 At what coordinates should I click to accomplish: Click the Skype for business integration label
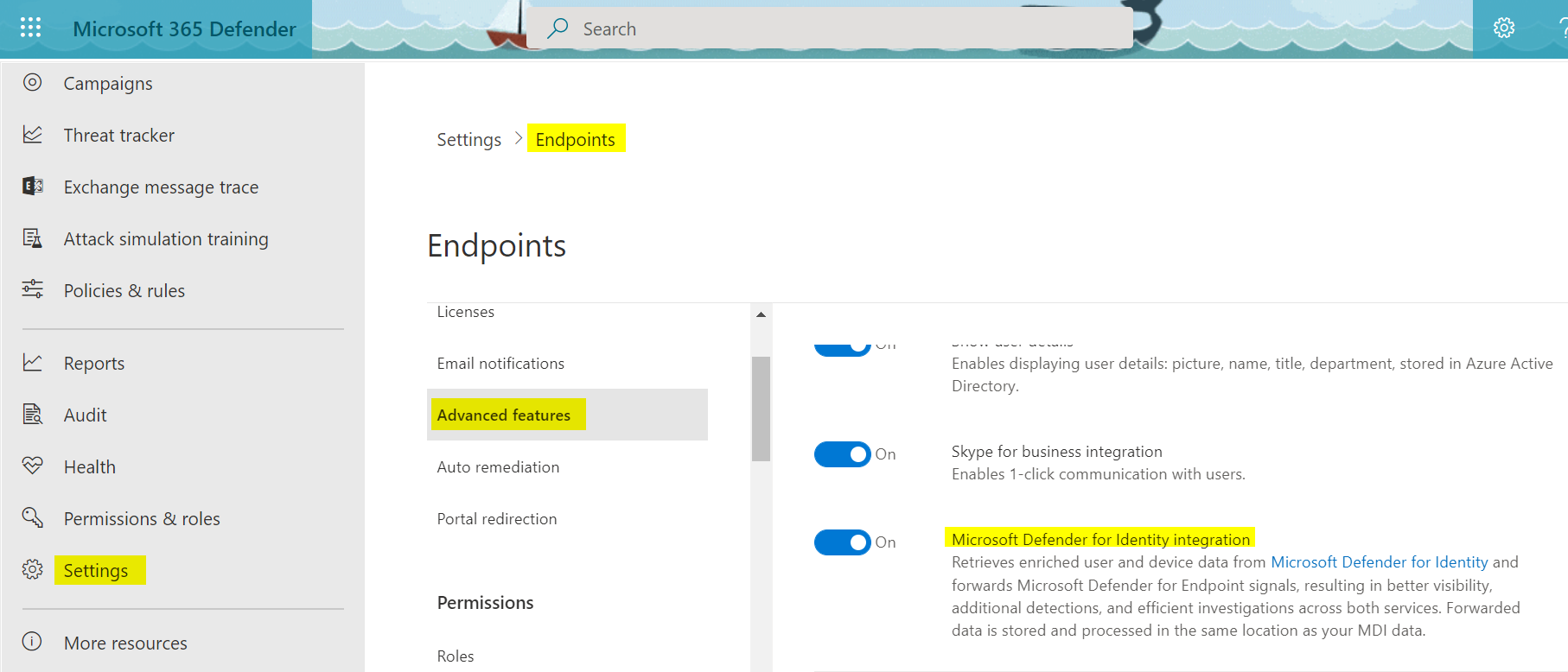click(x=1057, y=452)
